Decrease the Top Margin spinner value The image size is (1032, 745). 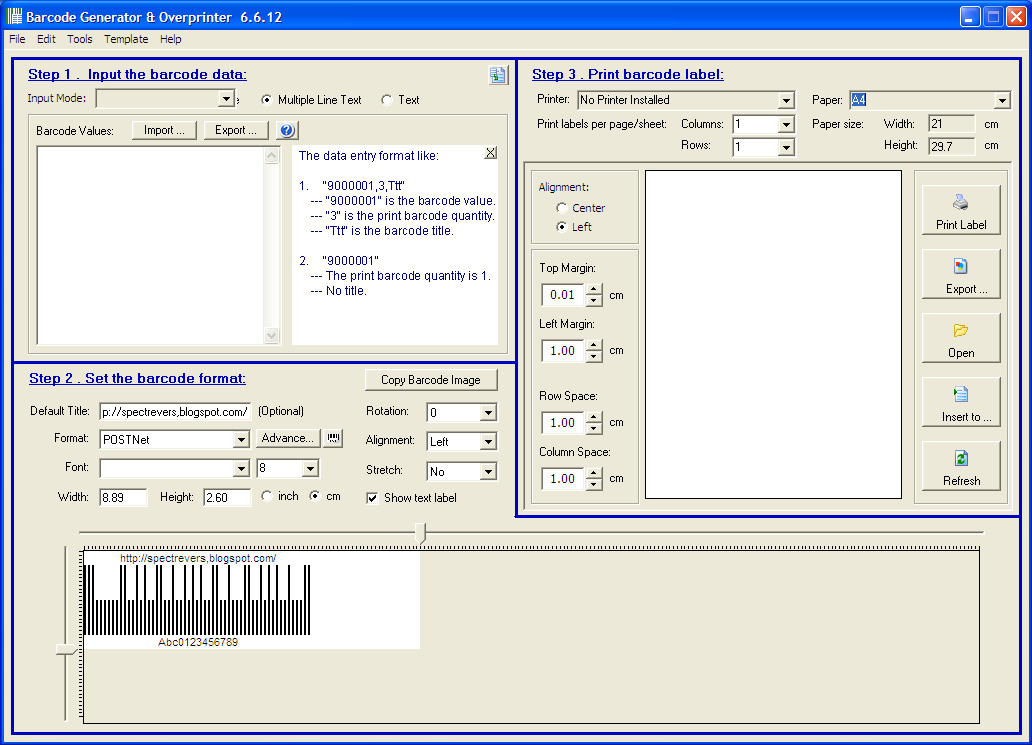pyautogui.click(x=594, y=301)
